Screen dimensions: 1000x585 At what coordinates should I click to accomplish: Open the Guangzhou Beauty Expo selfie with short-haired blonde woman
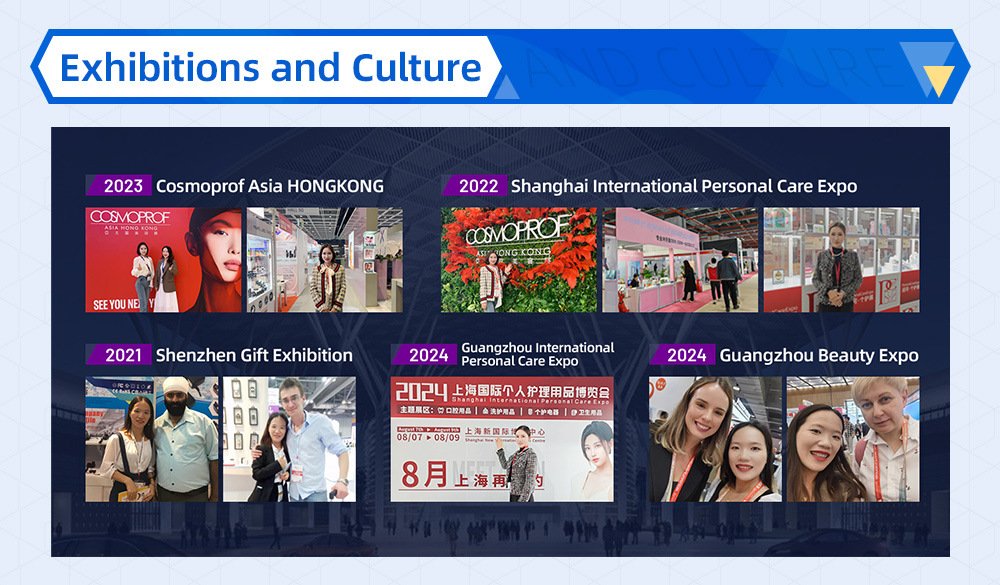(853, 439)
